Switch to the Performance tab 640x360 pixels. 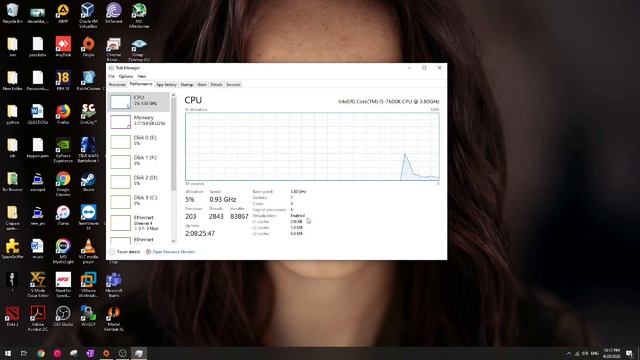141,84
